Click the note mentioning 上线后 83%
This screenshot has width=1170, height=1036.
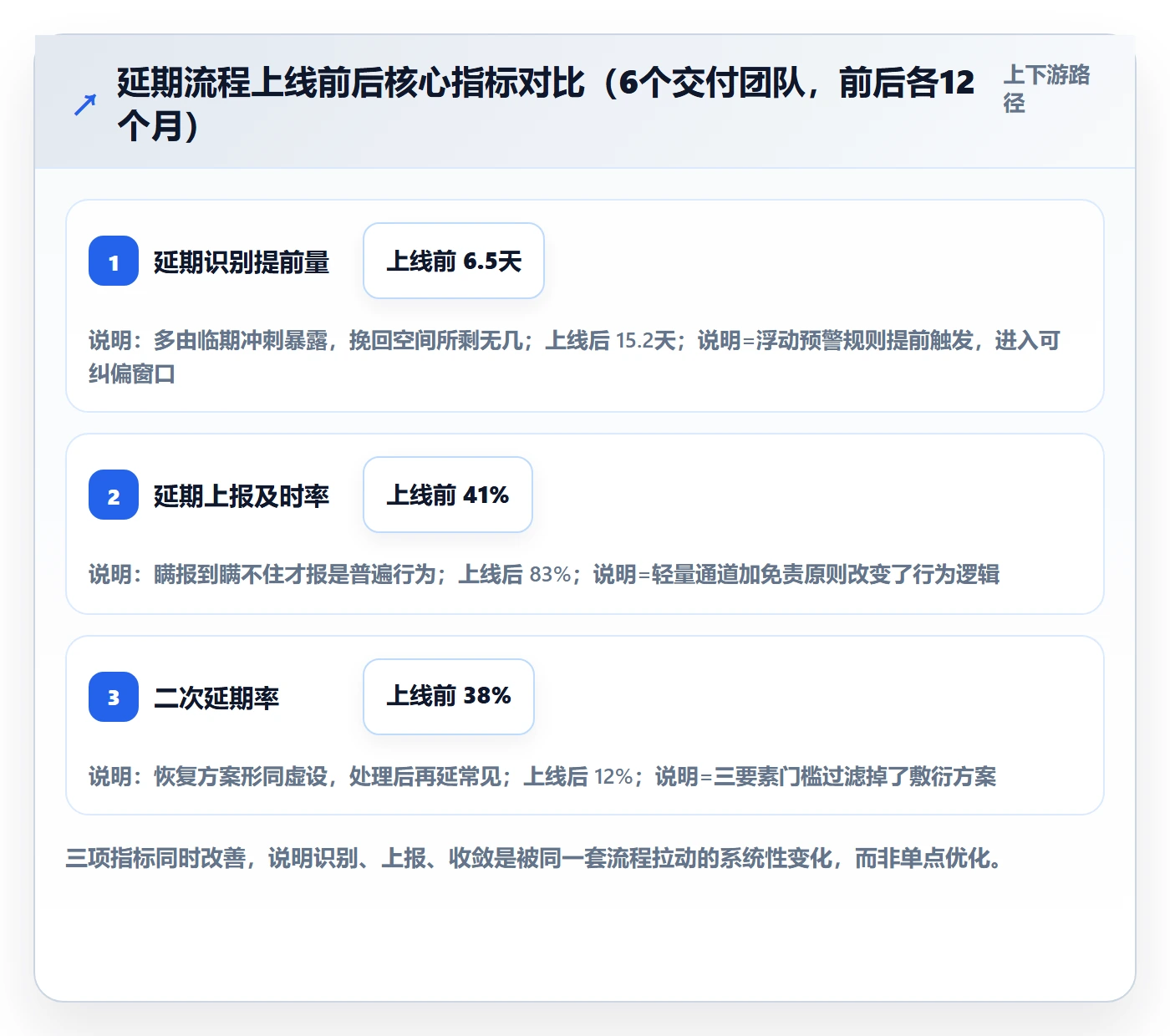[544, 574]
